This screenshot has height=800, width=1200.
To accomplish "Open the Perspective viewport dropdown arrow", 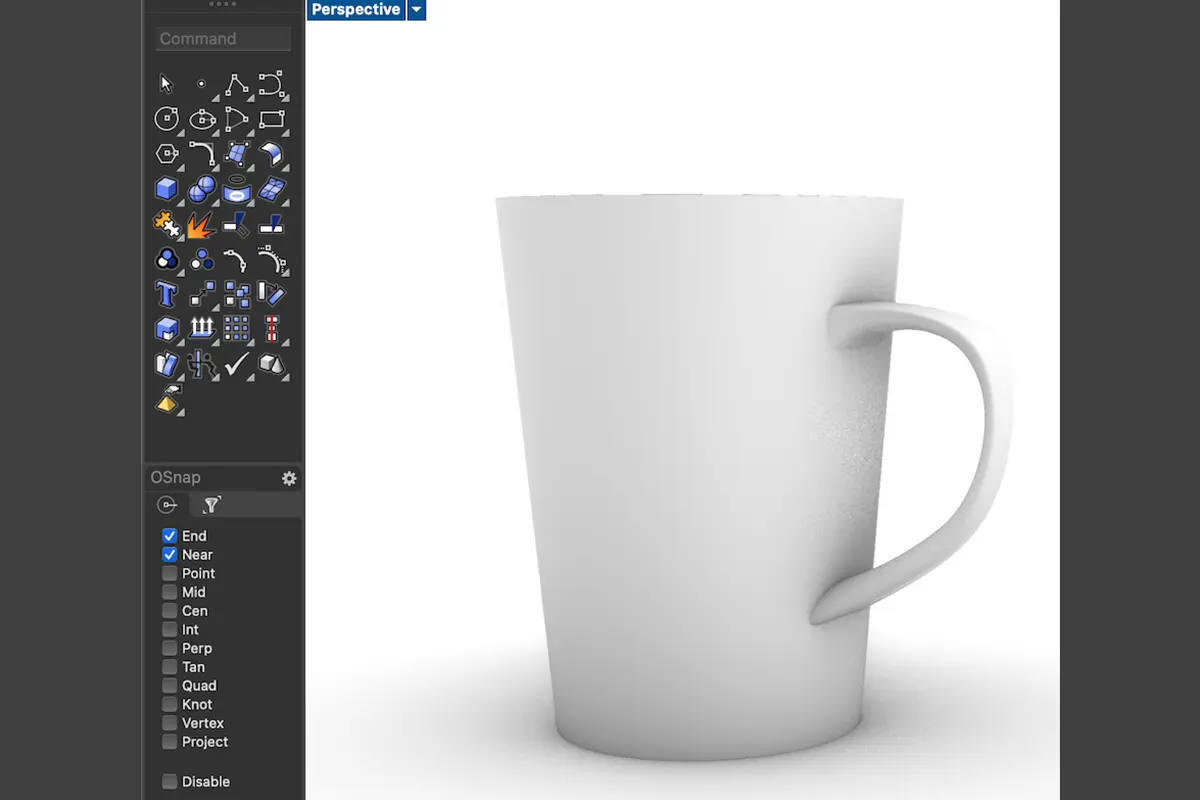I will (417, 10).
